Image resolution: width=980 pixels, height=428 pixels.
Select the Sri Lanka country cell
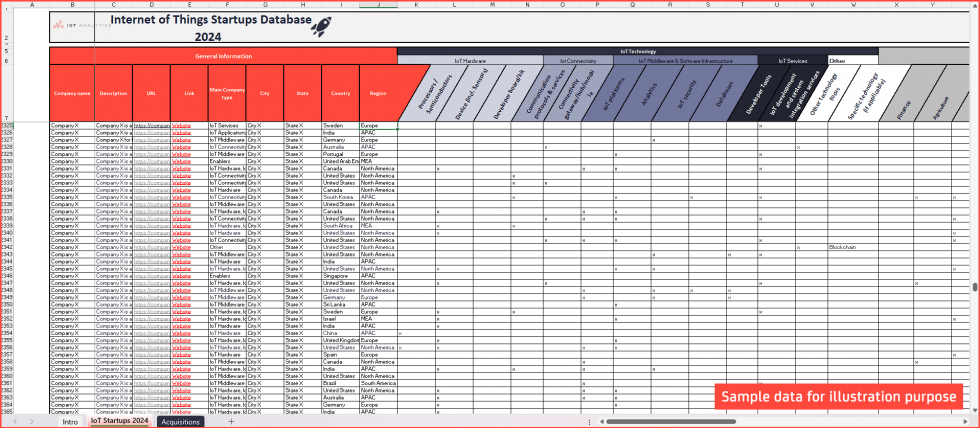[341, 304]
